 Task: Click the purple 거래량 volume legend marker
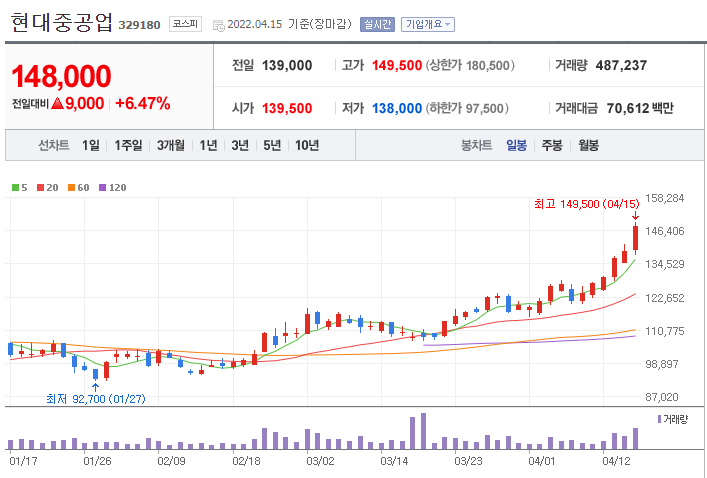[659, 419]
